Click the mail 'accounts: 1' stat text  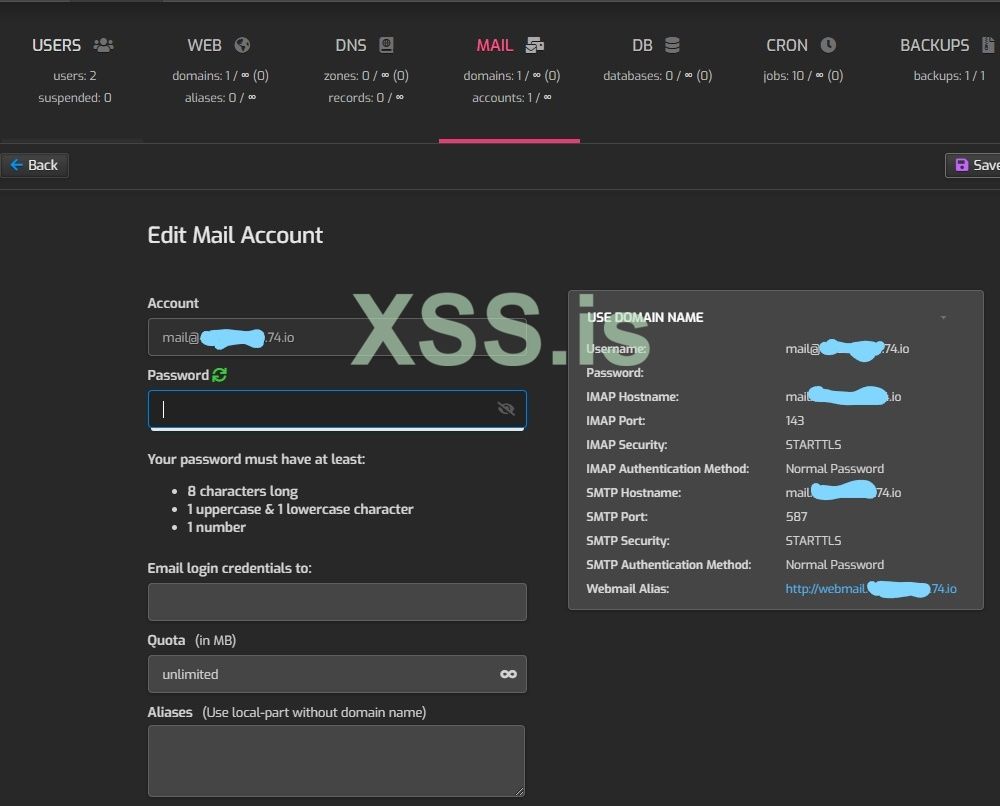[511, 98]
